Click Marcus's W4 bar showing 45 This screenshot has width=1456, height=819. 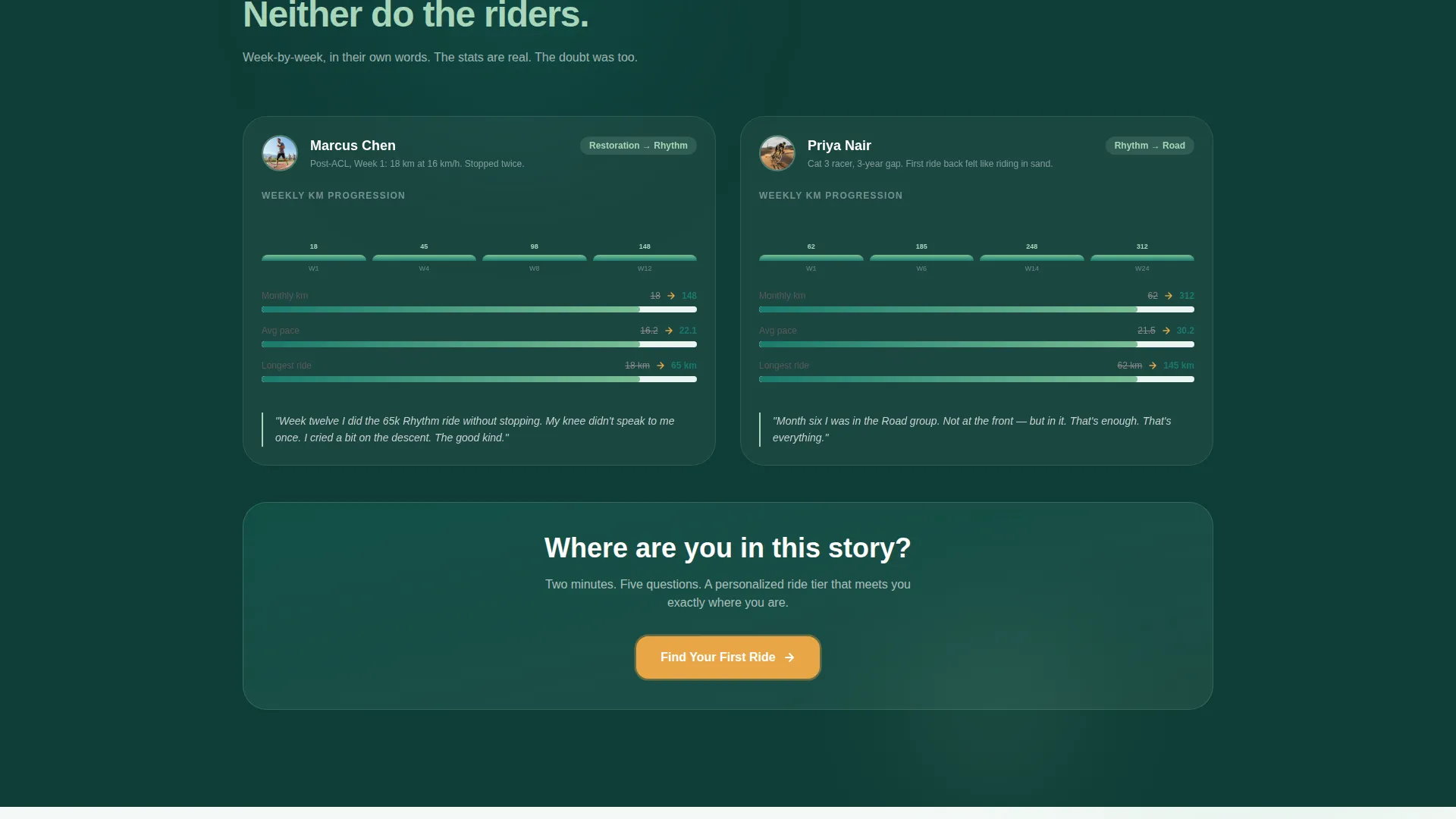(x=424, y=258)
